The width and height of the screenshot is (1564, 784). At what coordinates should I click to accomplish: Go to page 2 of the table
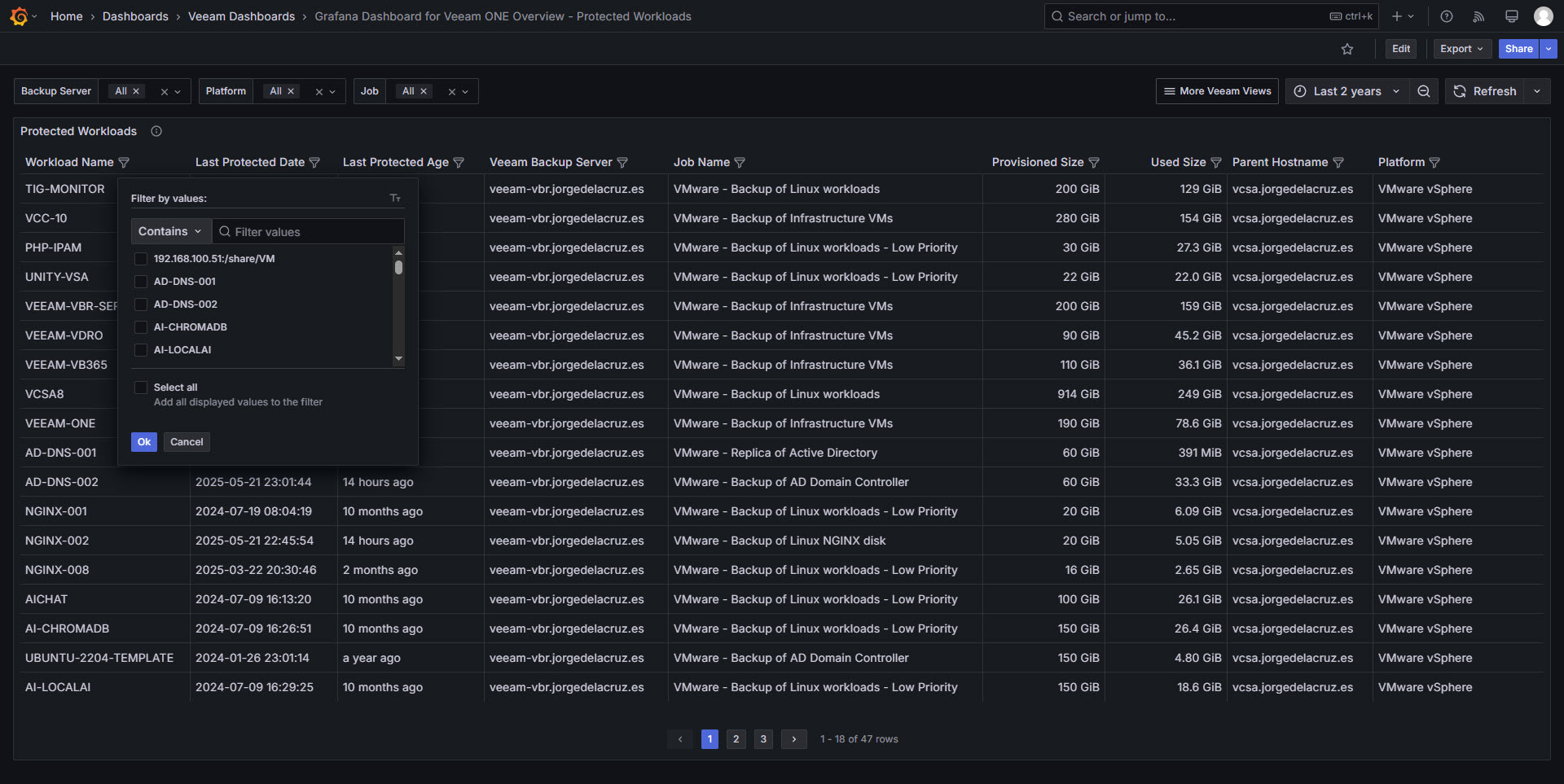(x=736, y=739)
